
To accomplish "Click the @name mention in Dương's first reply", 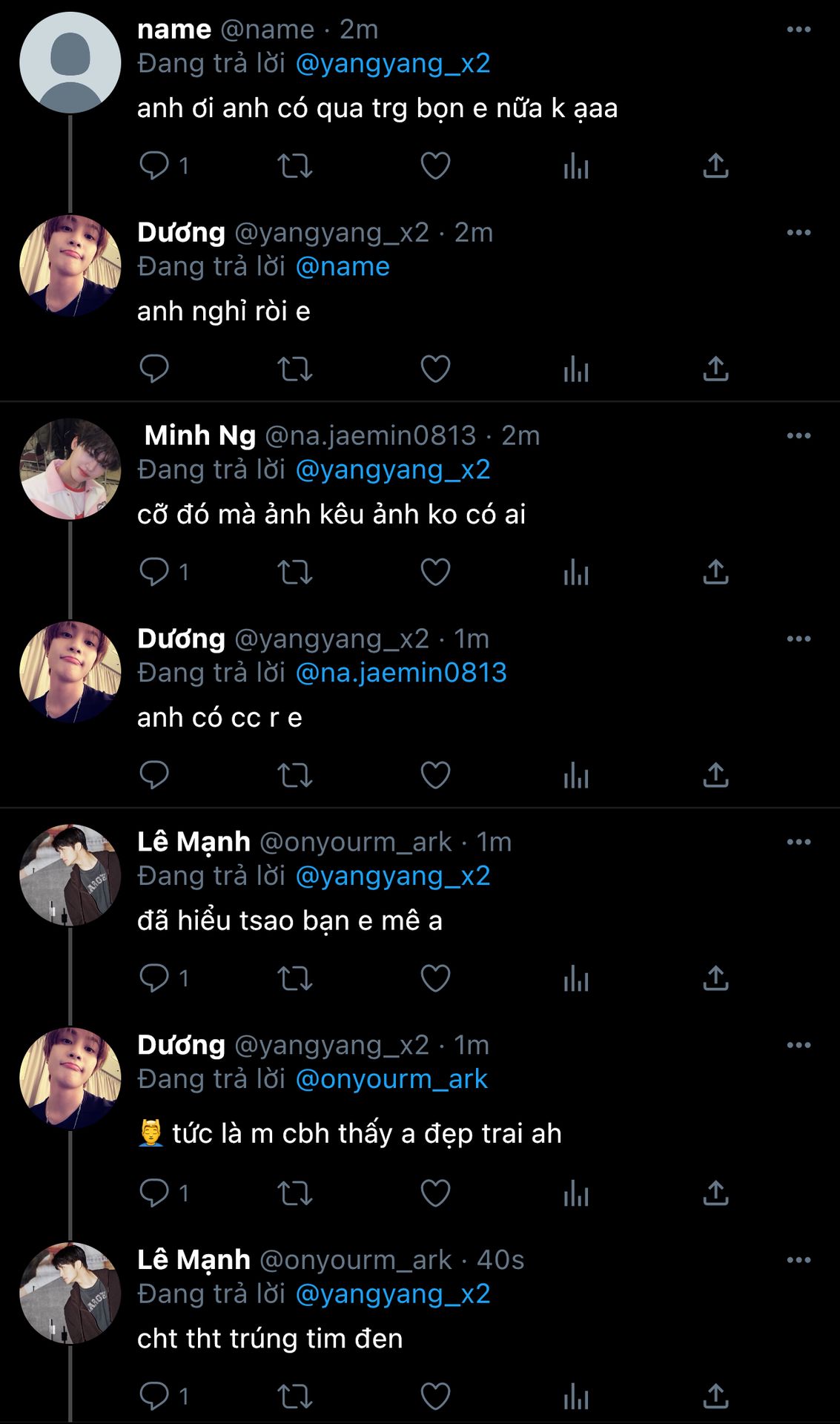I will pos(343,266).
